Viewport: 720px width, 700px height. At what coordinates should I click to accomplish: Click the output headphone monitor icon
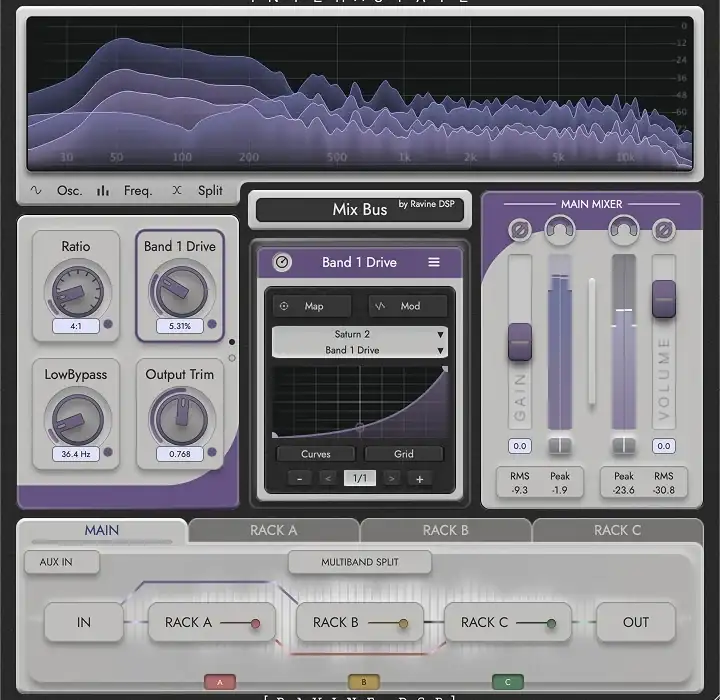624,229
